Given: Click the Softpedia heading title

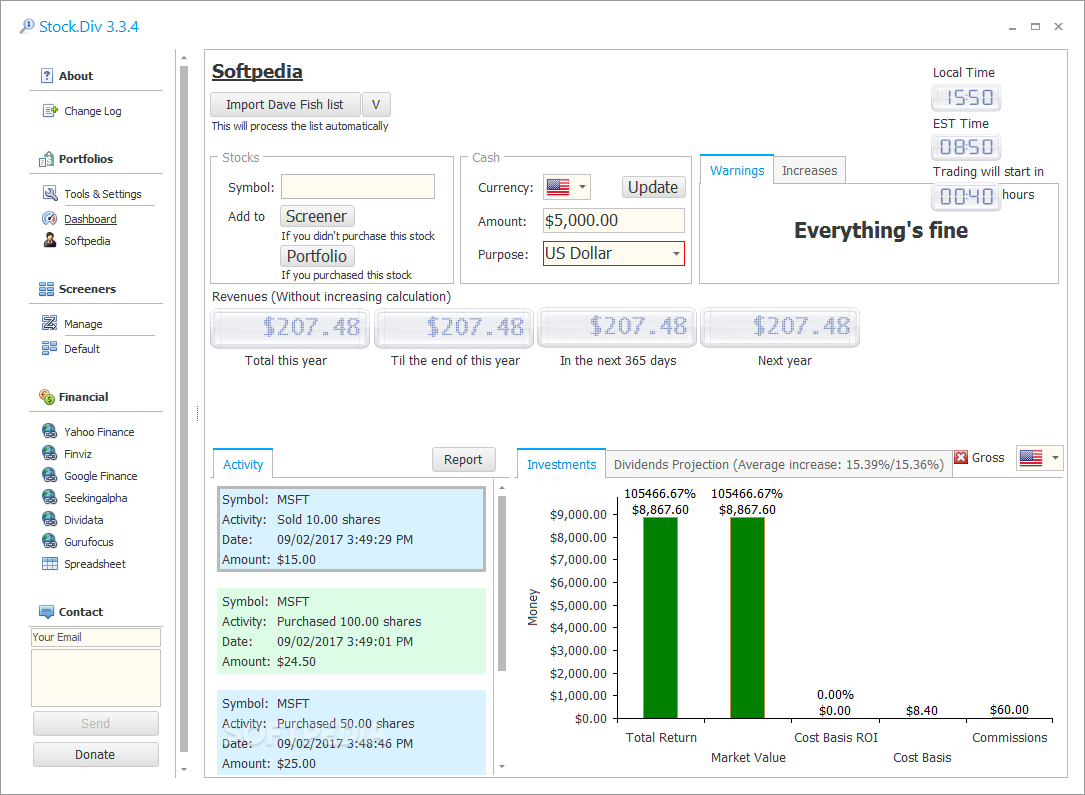Looking at the screenshot, I should tap(257, 71).
